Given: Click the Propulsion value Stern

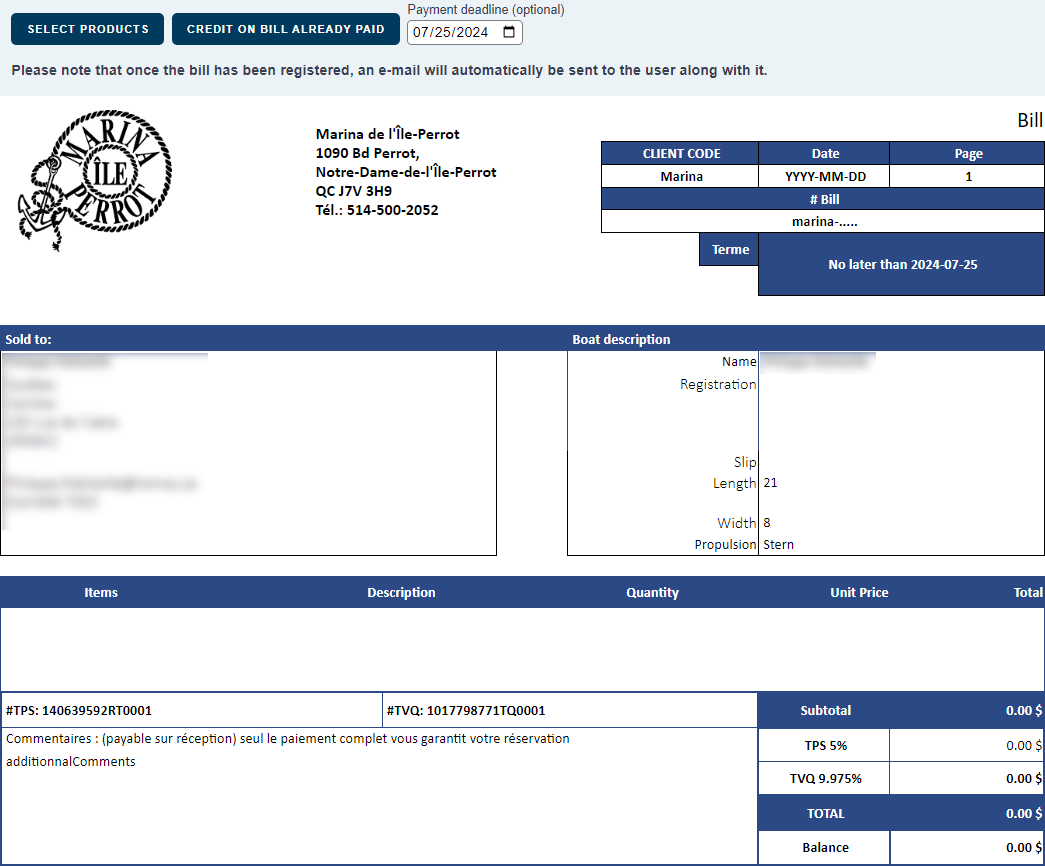Looking at the screenshot, I should pyautogui.click(x=778, y=545).
